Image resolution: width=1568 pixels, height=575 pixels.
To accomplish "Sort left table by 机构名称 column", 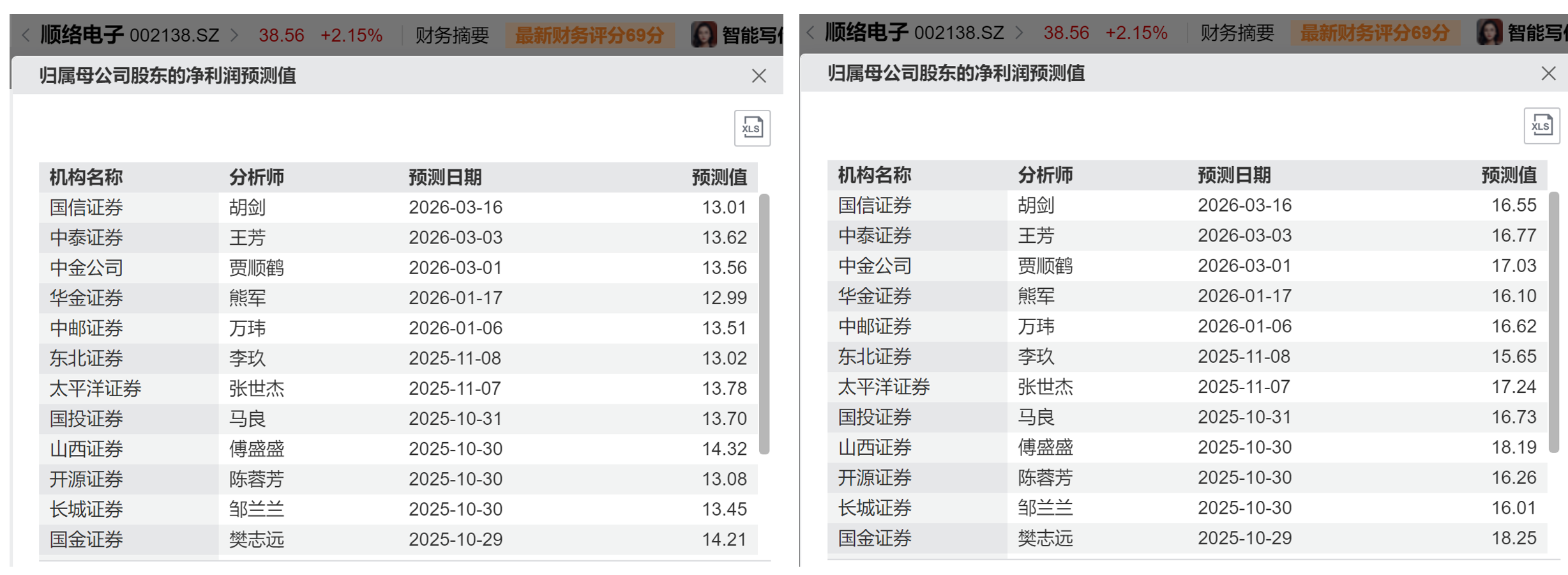I will (x=86, y=178).
